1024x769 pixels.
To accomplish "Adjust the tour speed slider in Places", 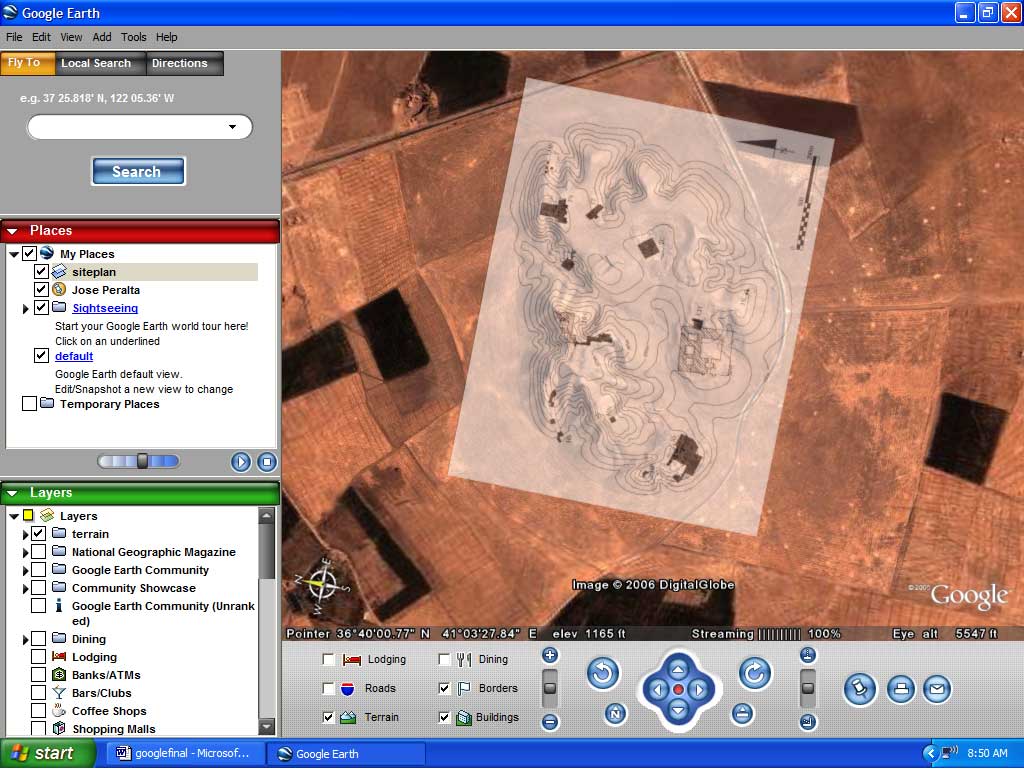I will click(142, 462).
